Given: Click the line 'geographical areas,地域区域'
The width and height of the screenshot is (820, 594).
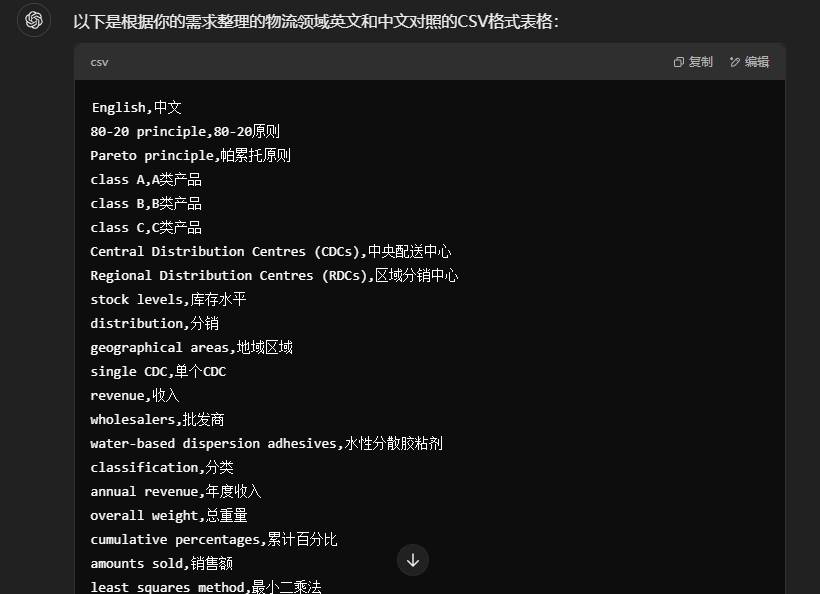Looking at the screenshot, I should 191,348.
